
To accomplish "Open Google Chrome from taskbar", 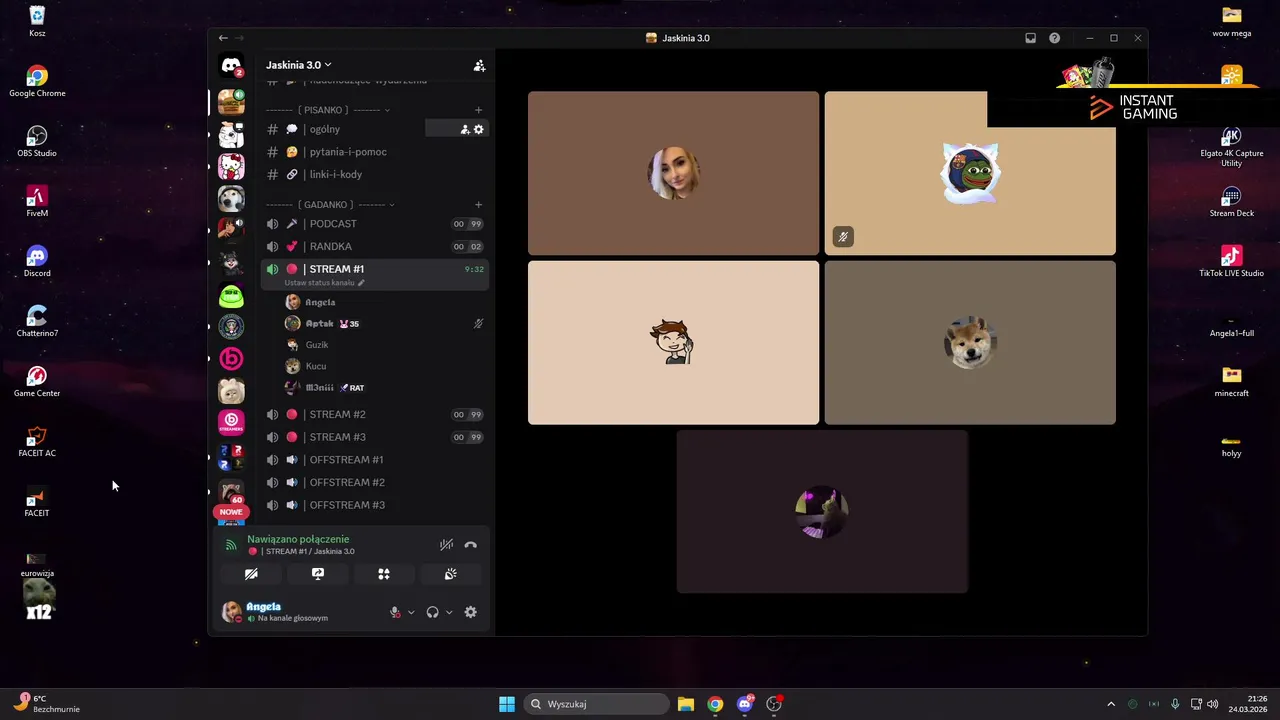I will [715, 704].
